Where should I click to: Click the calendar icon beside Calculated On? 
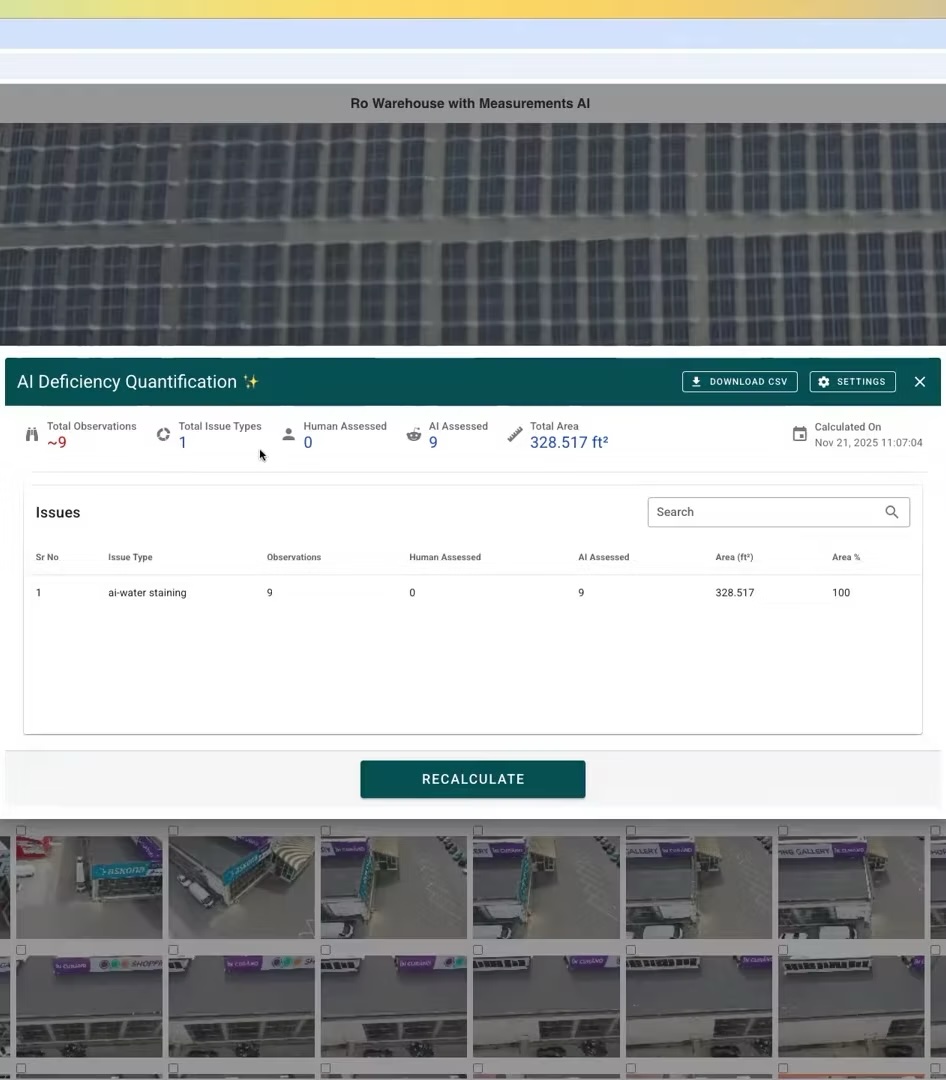[x=799, y=434]
